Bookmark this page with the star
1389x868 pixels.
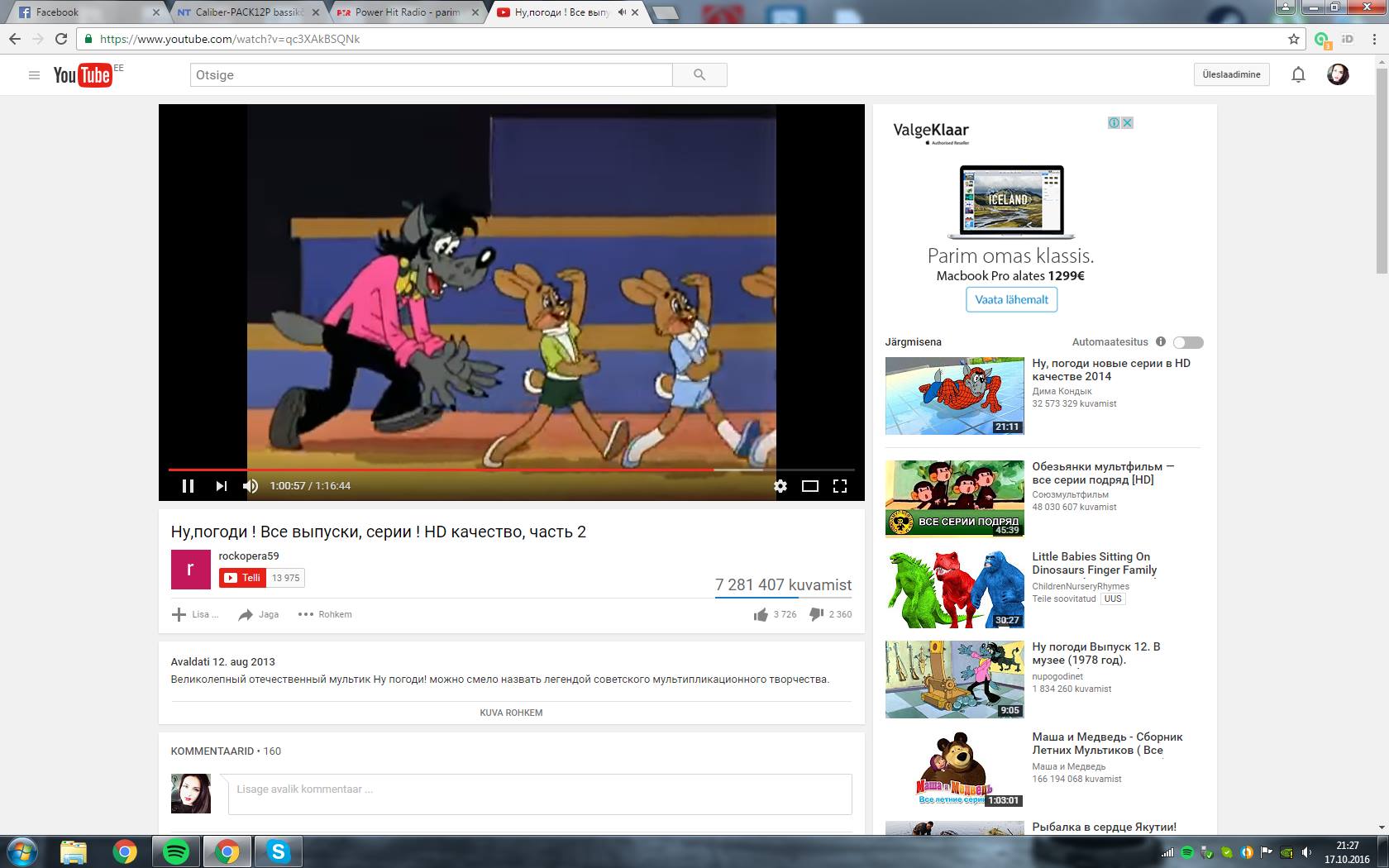(1293, 39)
